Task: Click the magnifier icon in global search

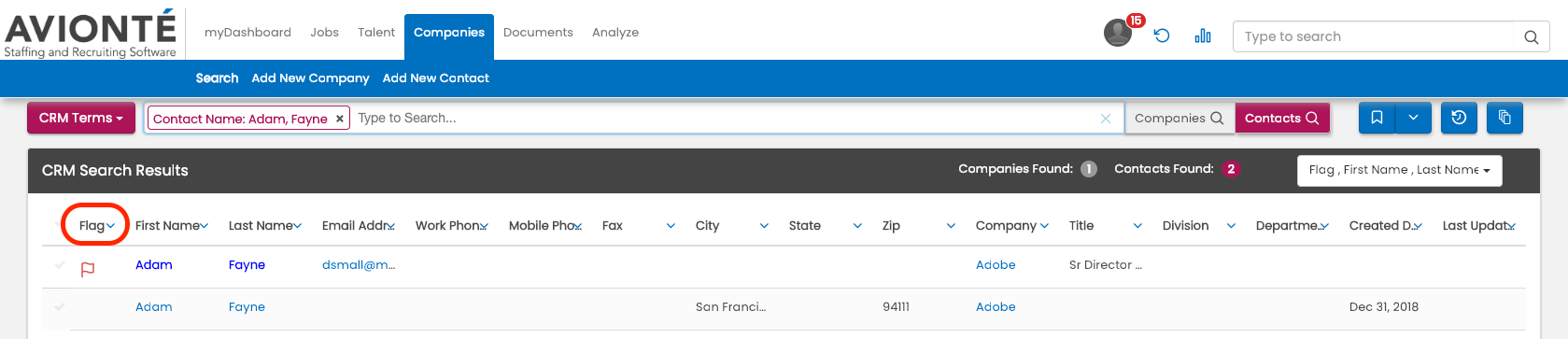Action: tap(1532, 37)
